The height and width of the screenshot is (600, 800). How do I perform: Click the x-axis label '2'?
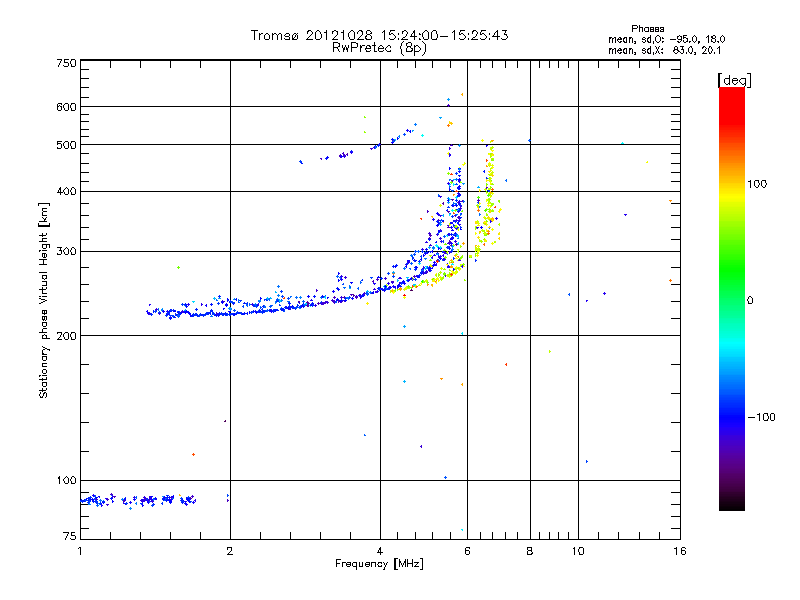[x=230, y=551]
